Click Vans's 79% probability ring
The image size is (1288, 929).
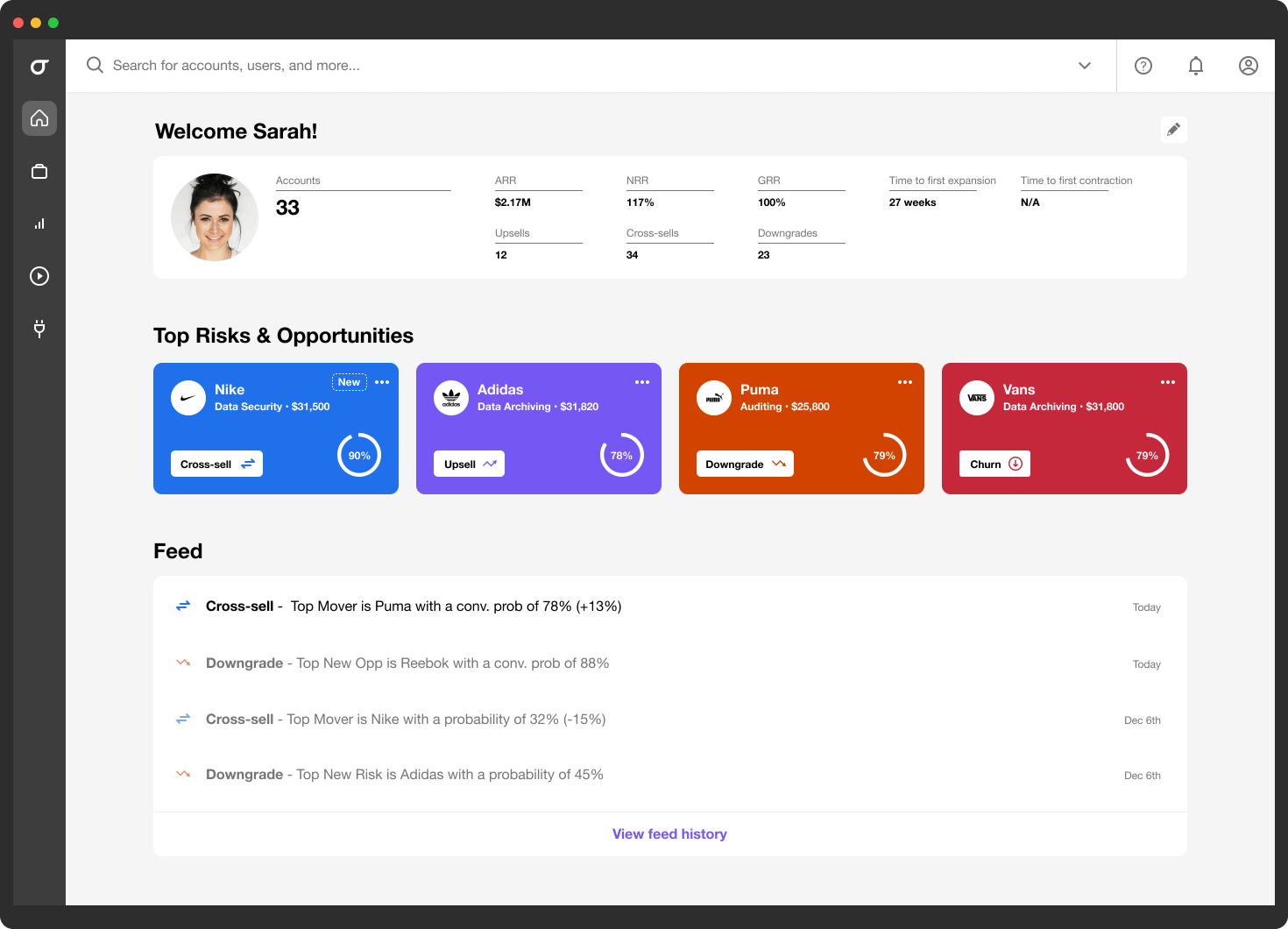(1148, 455)
